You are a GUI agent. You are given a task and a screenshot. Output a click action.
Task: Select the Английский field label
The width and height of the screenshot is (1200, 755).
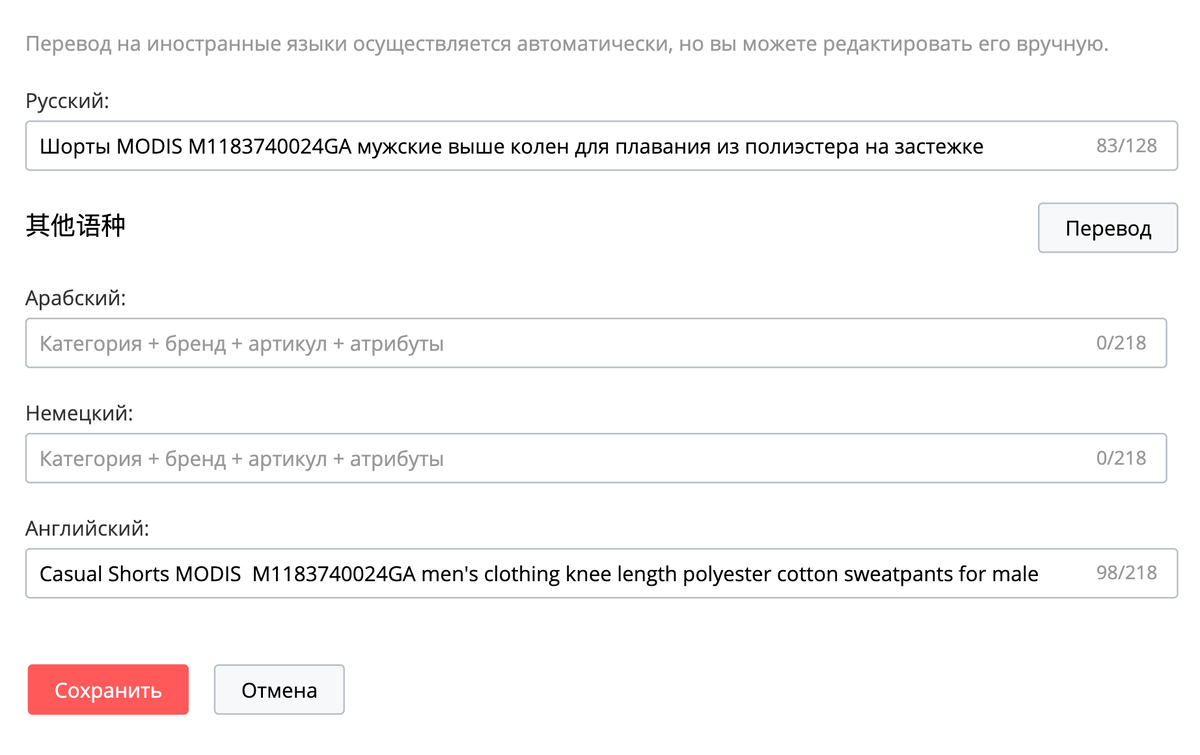point(86,528)
